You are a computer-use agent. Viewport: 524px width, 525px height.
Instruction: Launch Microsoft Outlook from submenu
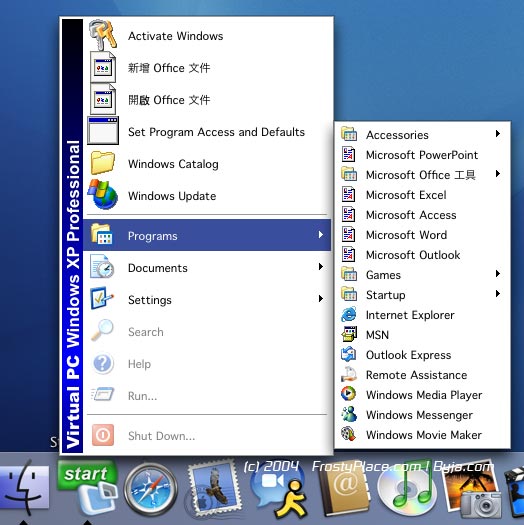(422, 255)
